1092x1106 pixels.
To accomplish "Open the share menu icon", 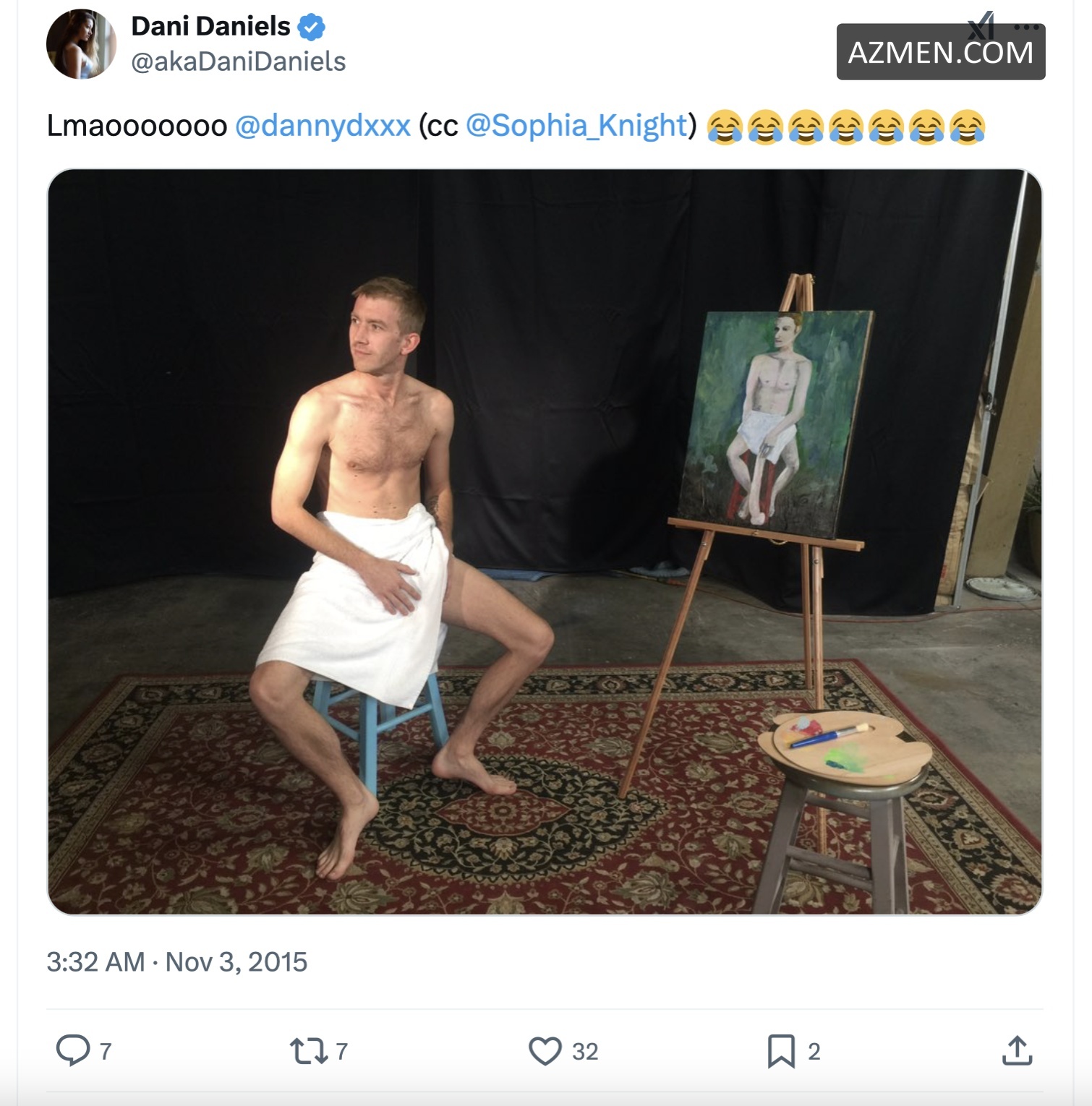I will [1017, 1050].
